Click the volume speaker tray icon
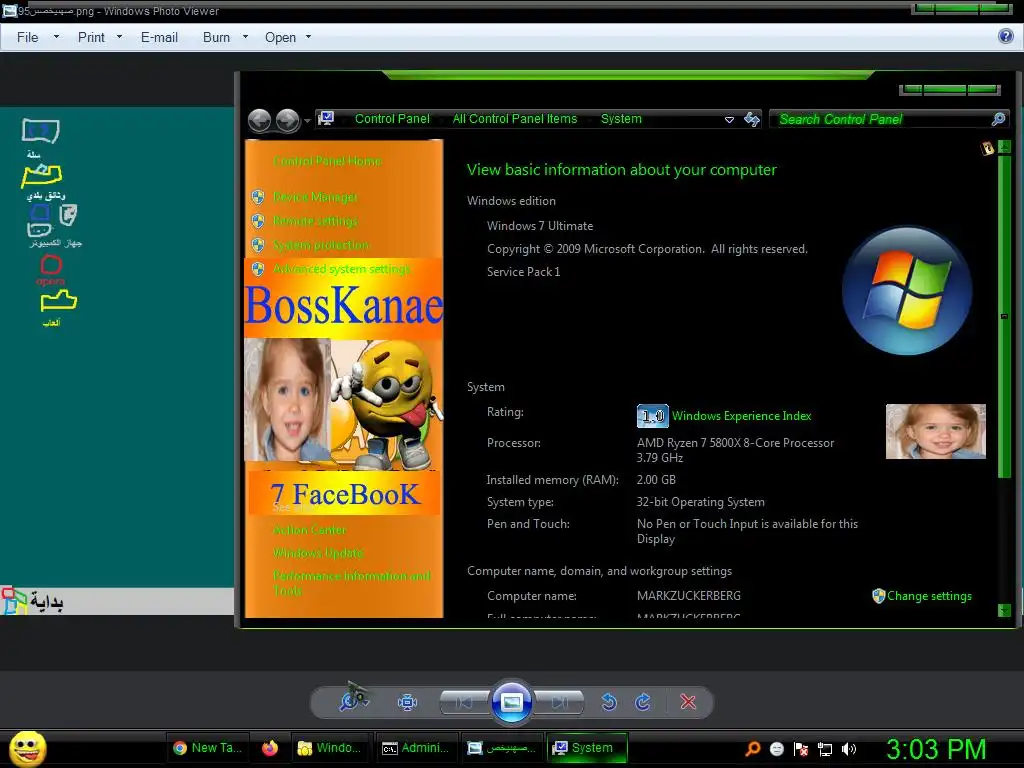The image size is (1024, 768). click(848, 749)
